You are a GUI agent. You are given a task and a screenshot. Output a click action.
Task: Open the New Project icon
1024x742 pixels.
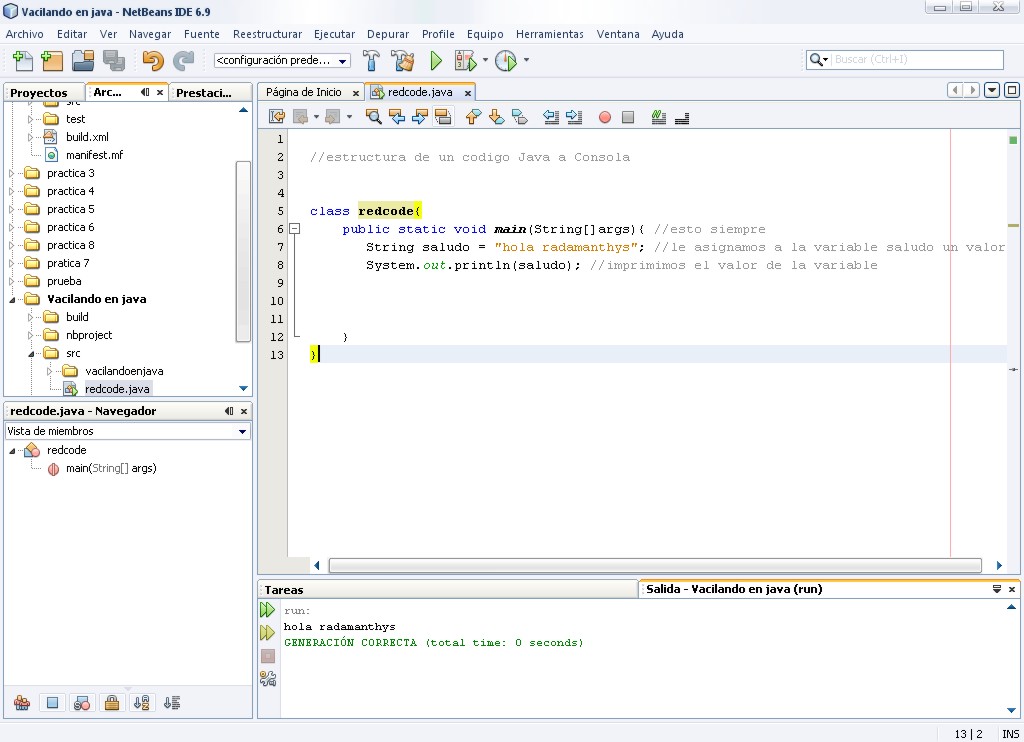[x=51, y=60]
